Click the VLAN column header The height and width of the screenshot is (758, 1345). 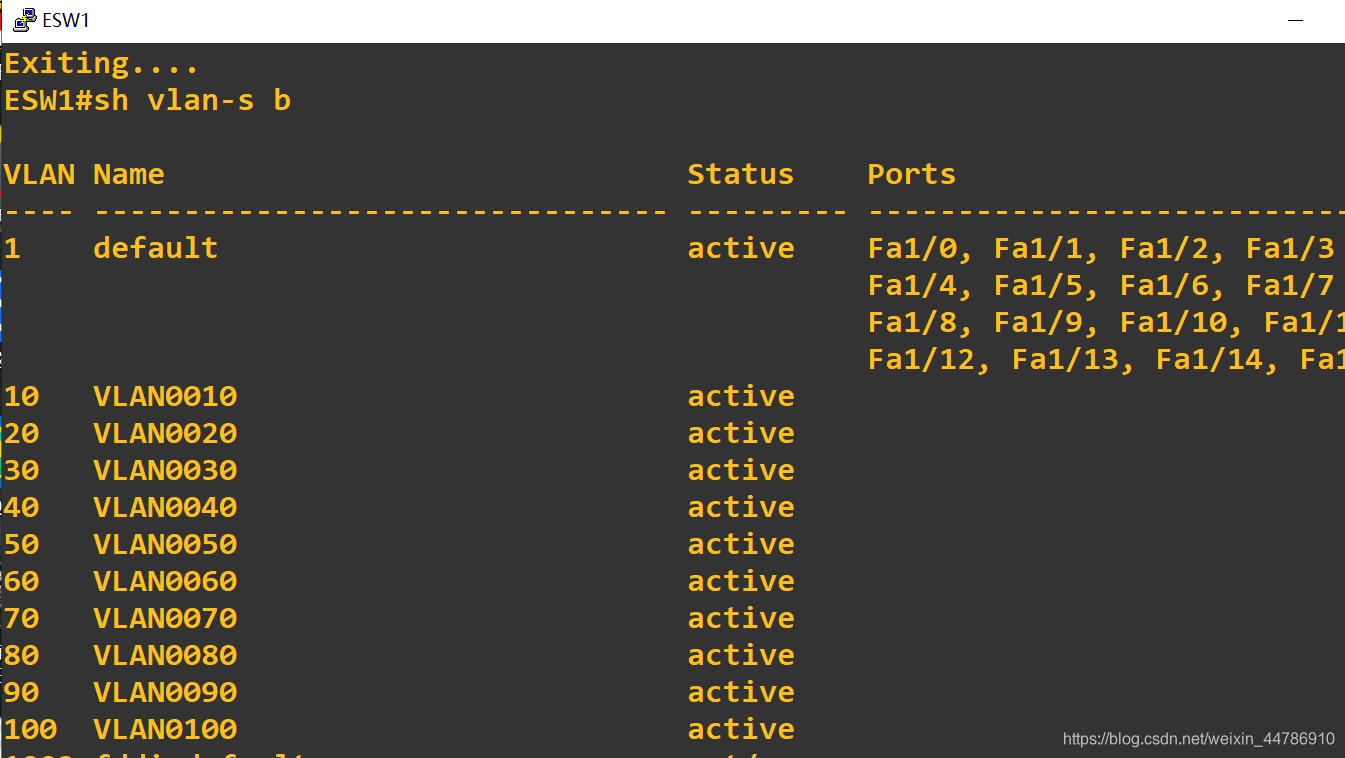[x=39, y=174]
